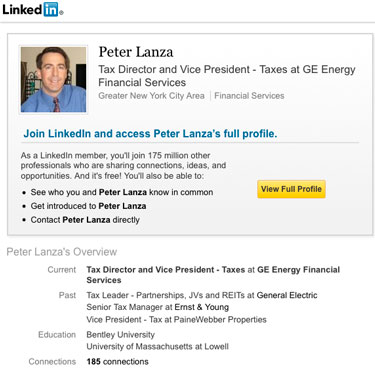
Task: Click the View Full Profile button
Action: (291, 189)
